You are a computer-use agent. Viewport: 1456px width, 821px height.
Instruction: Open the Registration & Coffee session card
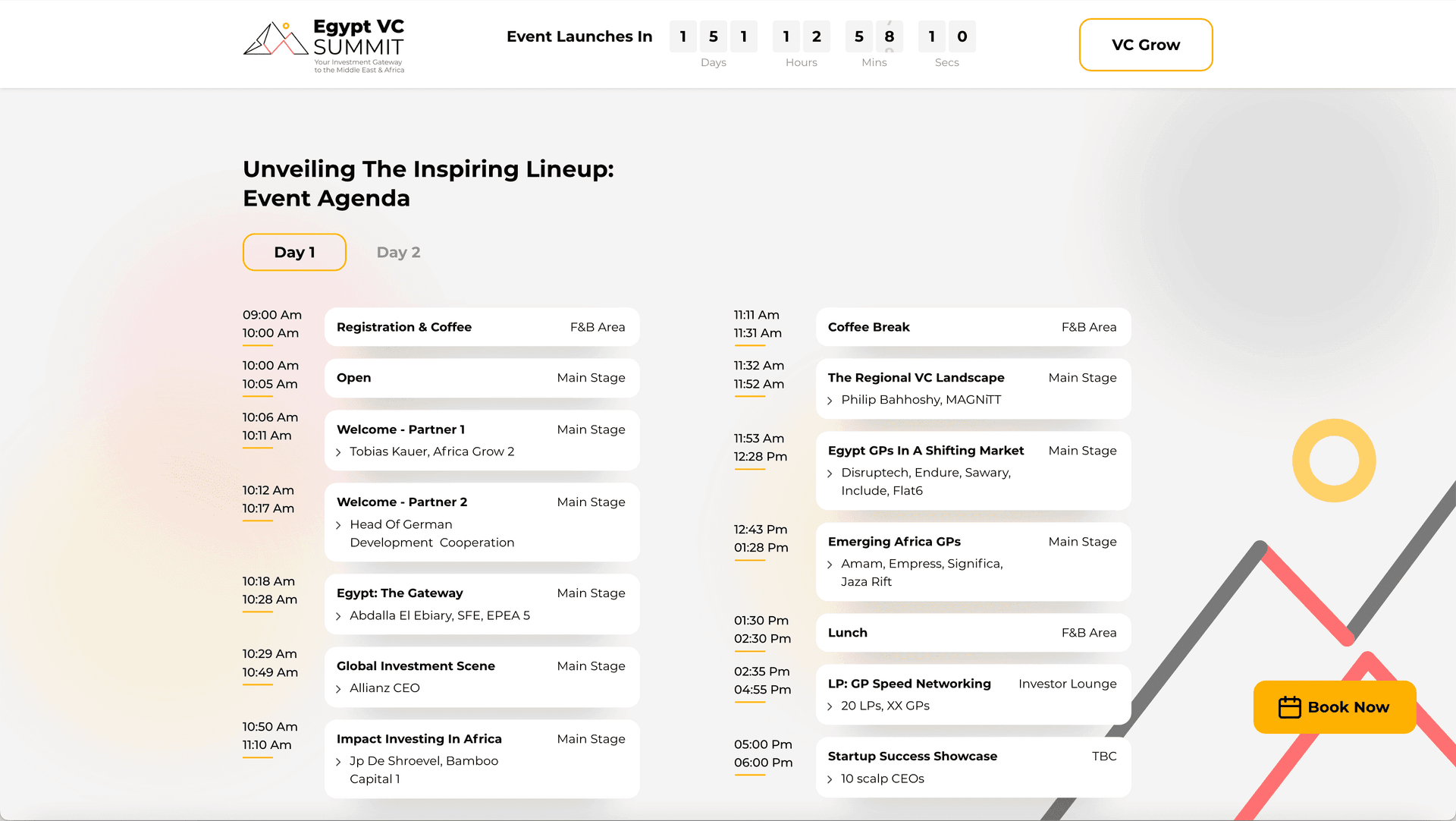[x=482, y=327]
